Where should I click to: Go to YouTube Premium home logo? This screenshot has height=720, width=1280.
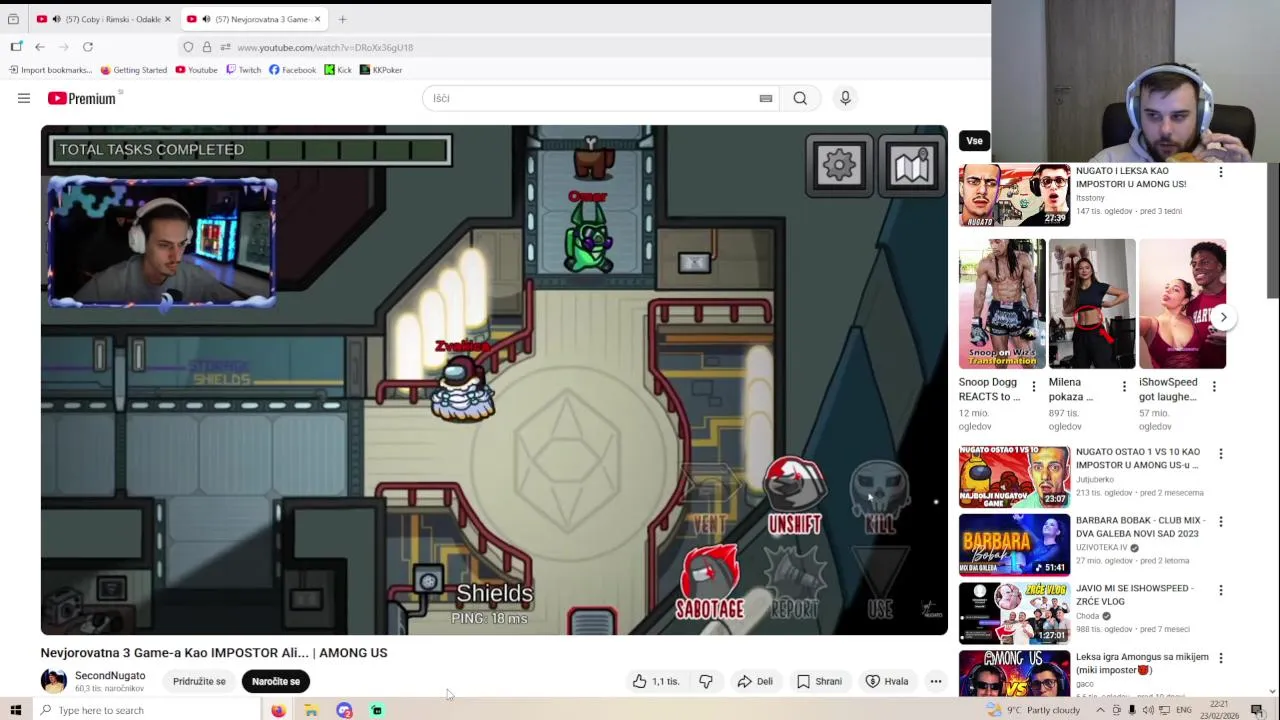tap(84, 98)
